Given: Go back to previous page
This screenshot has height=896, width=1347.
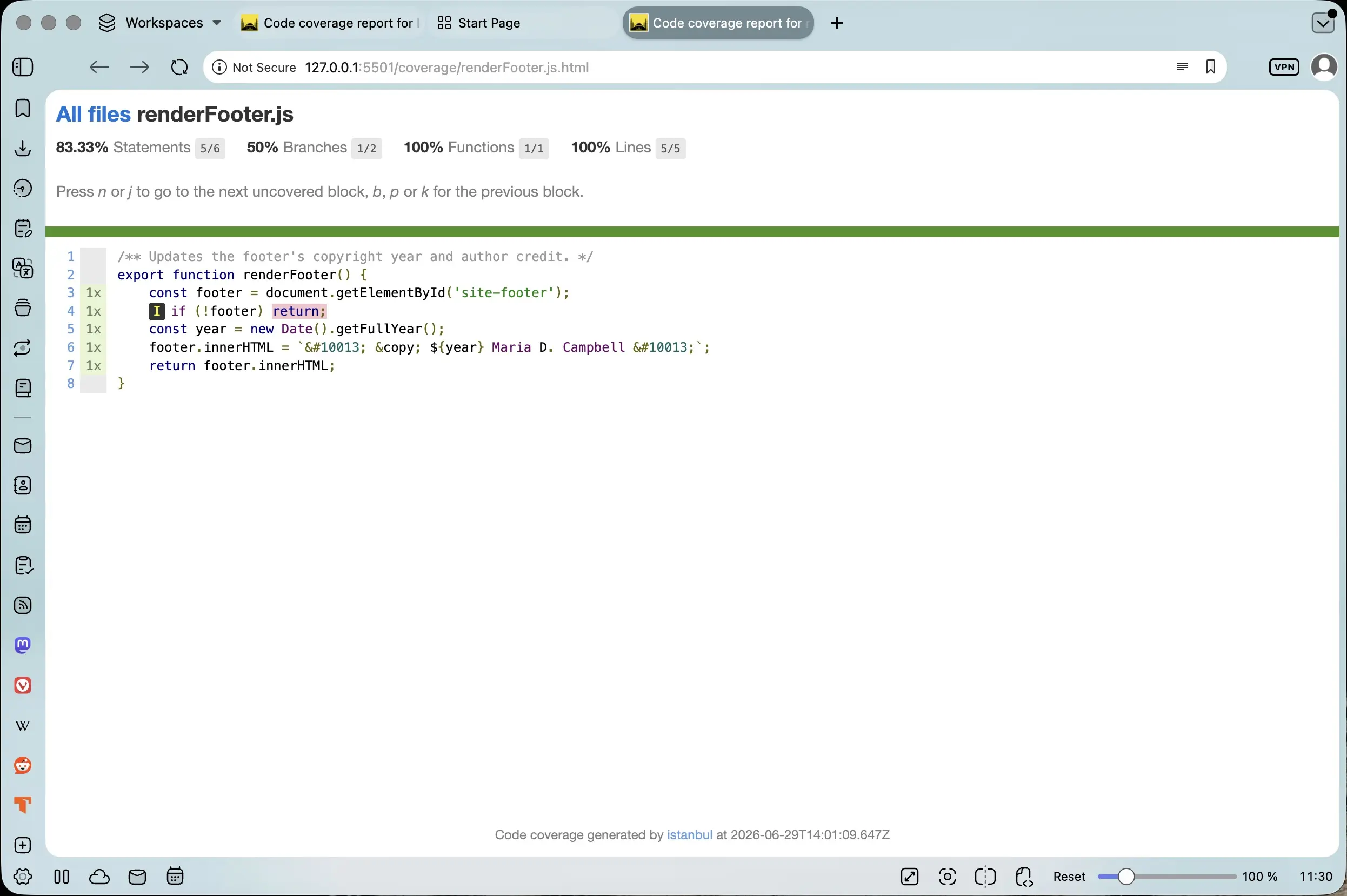Looking at the screenshot, I should pyautogui.click(x=99, y=68).
